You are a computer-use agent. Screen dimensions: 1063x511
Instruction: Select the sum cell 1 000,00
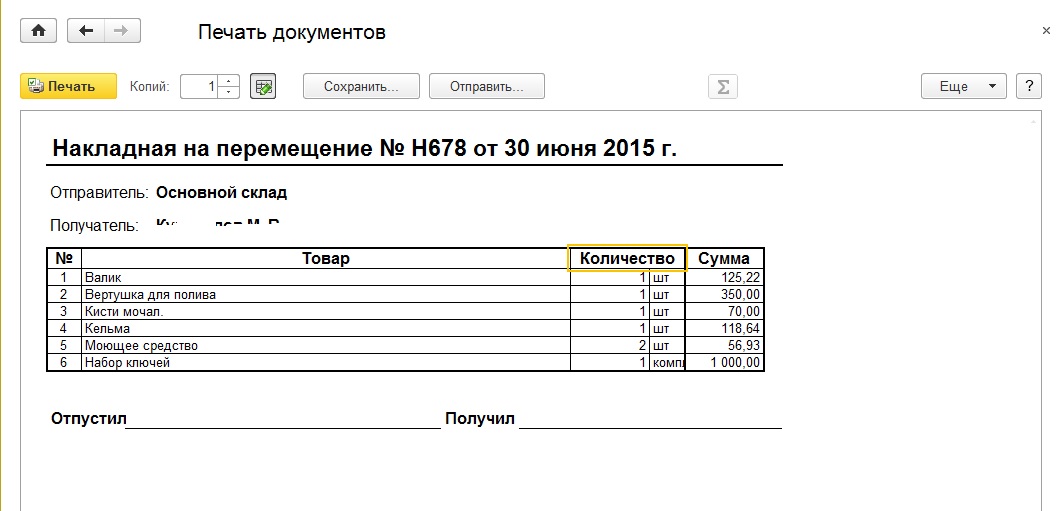point(724,362)
